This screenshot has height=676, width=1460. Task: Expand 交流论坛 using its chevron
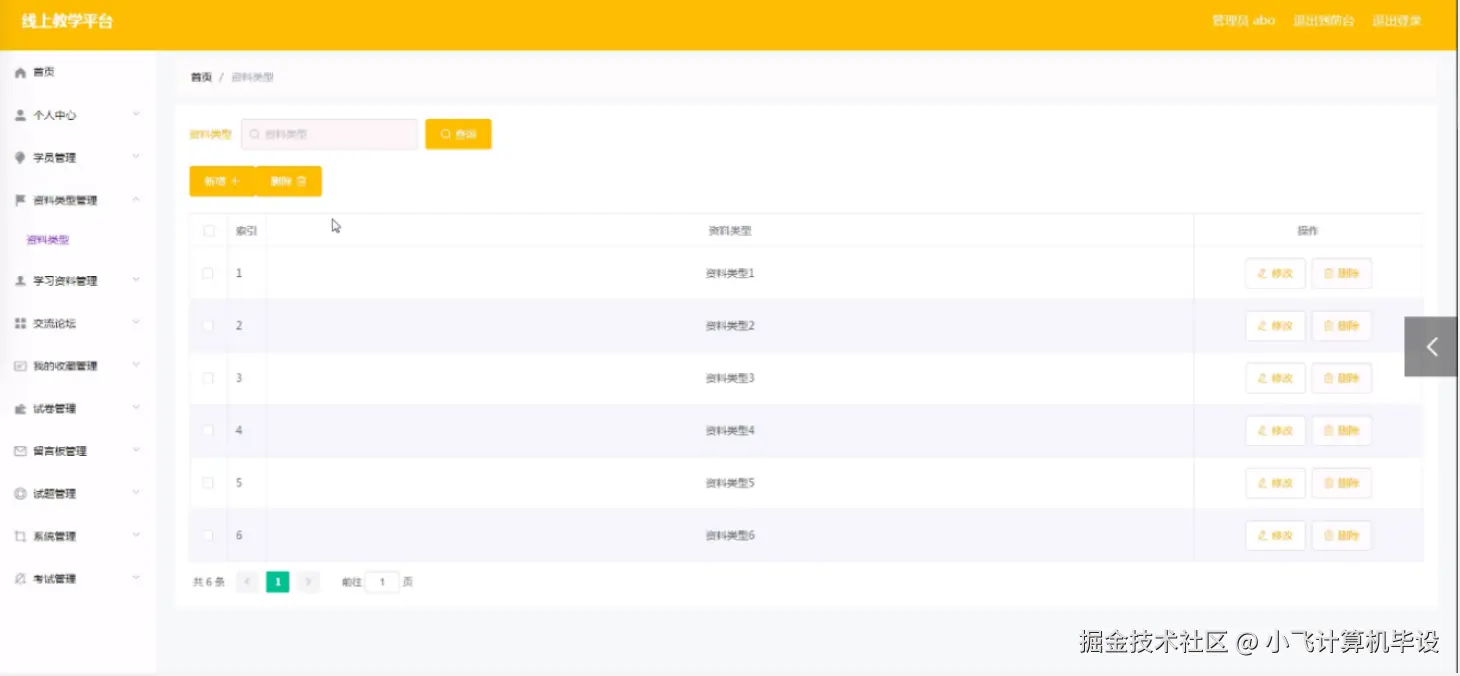[x=136, y=323]
